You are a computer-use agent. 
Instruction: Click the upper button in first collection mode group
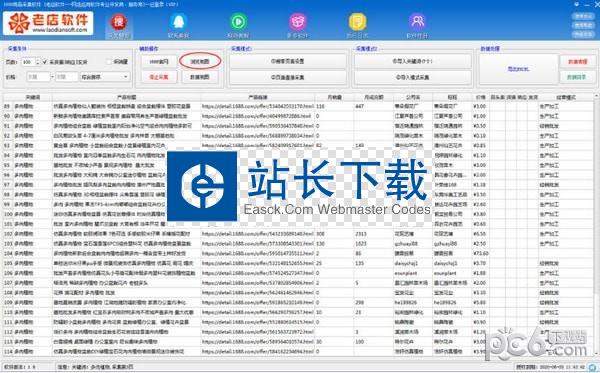(288, 61)
